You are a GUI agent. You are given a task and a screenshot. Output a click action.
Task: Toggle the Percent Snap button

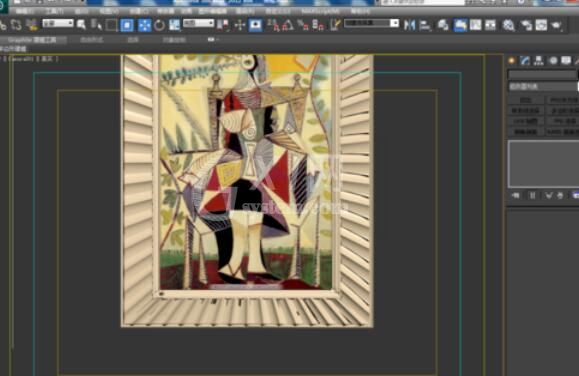(x=303, y=25)
